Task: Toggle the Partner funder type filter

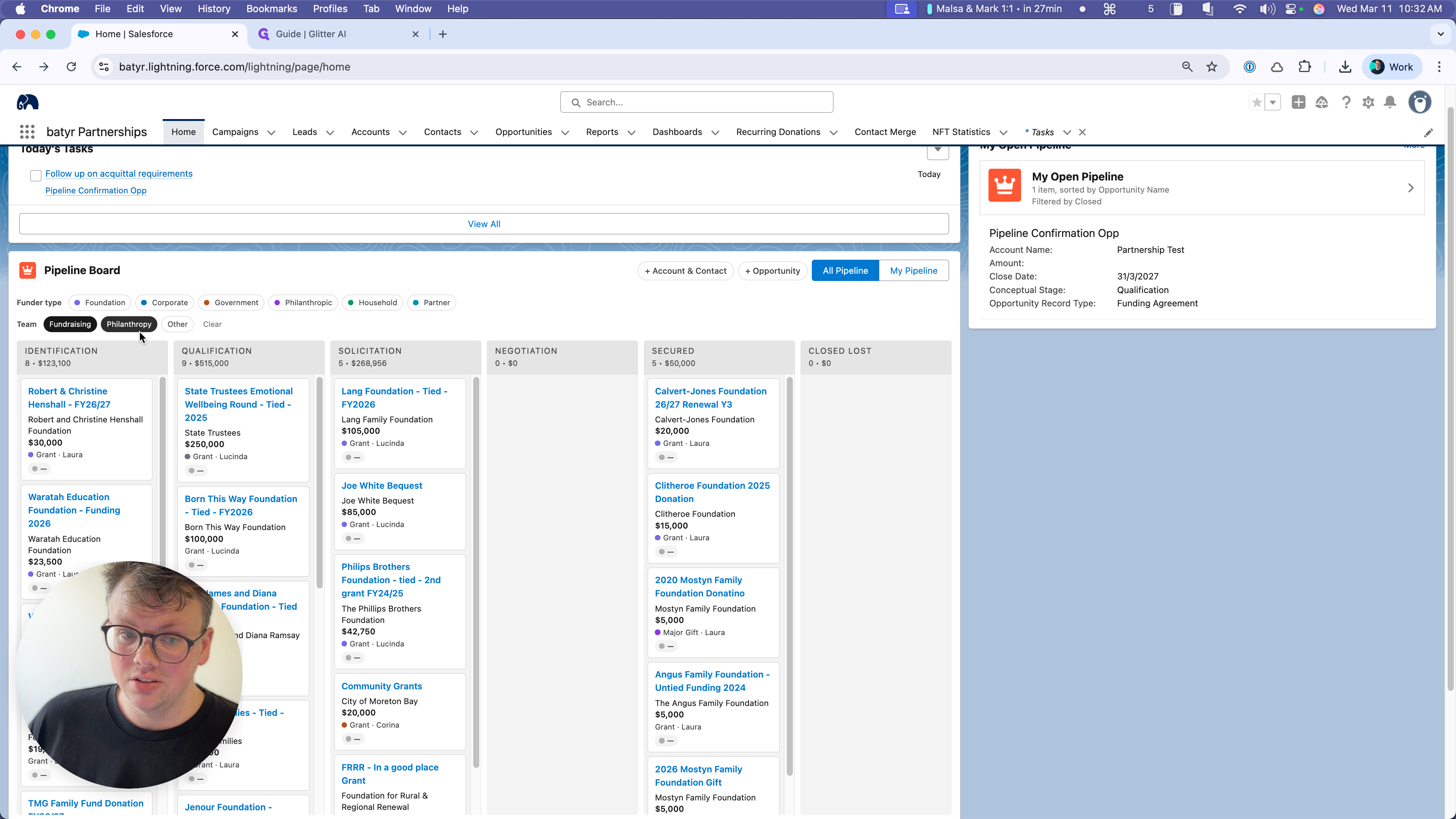Action: [x=431, y=303]
